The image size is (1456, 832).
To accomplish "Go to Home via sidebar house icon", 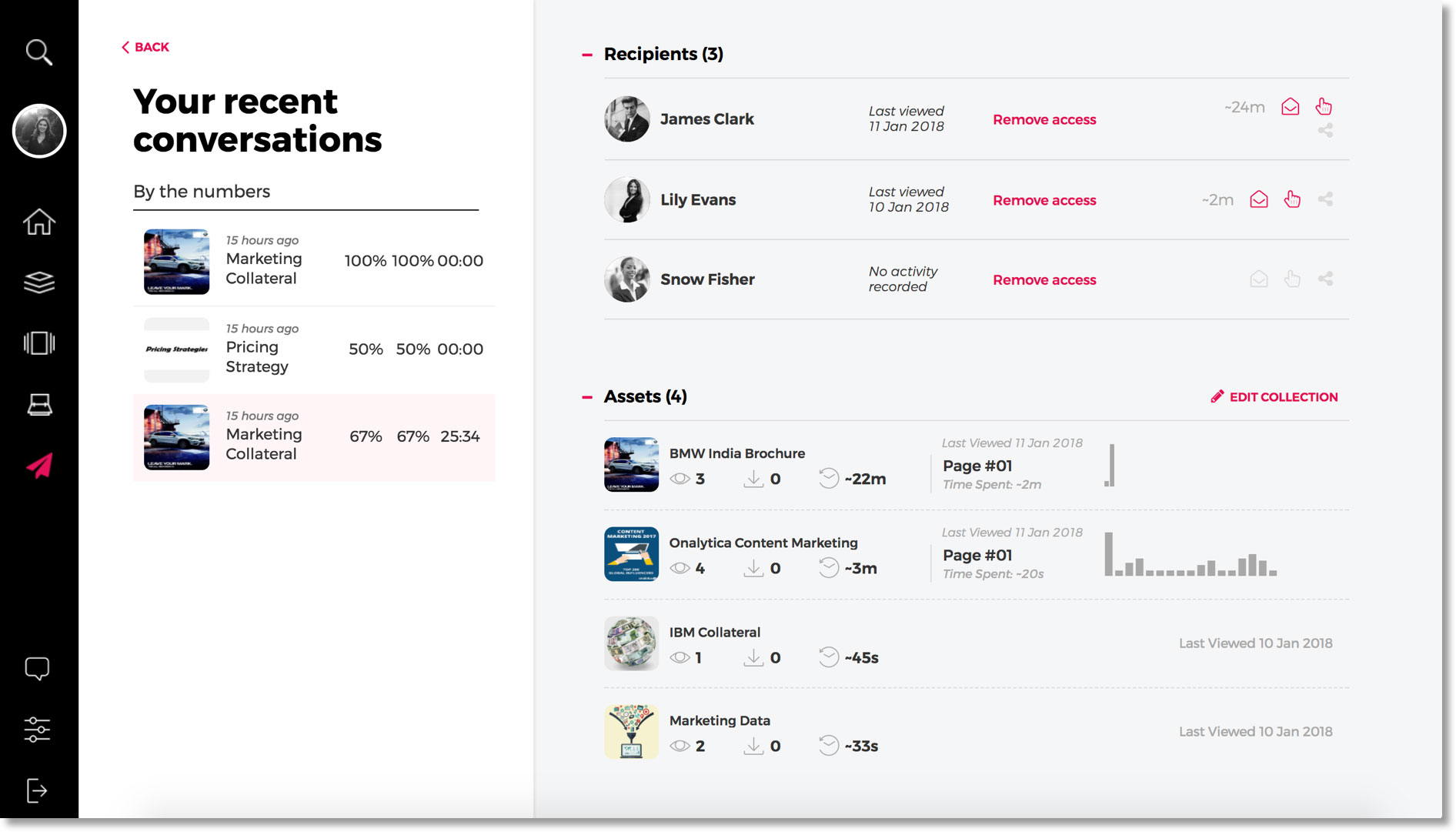I will (x=38, y=222).
